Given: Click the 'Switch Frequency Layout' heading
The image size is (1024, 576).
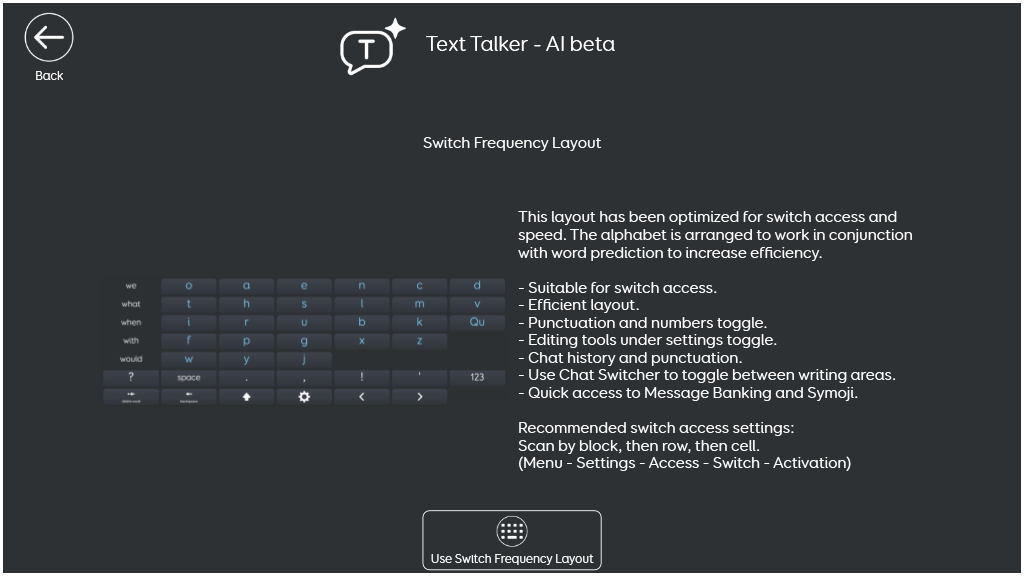Looking at the screenshot, I should click(x=512, y=143).
